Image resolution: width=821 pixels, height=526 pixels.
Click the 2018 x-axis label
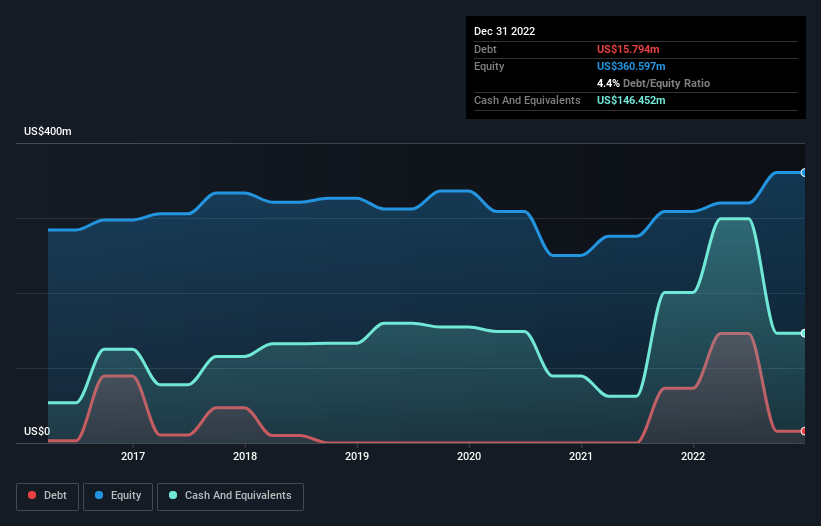[245, 456]
